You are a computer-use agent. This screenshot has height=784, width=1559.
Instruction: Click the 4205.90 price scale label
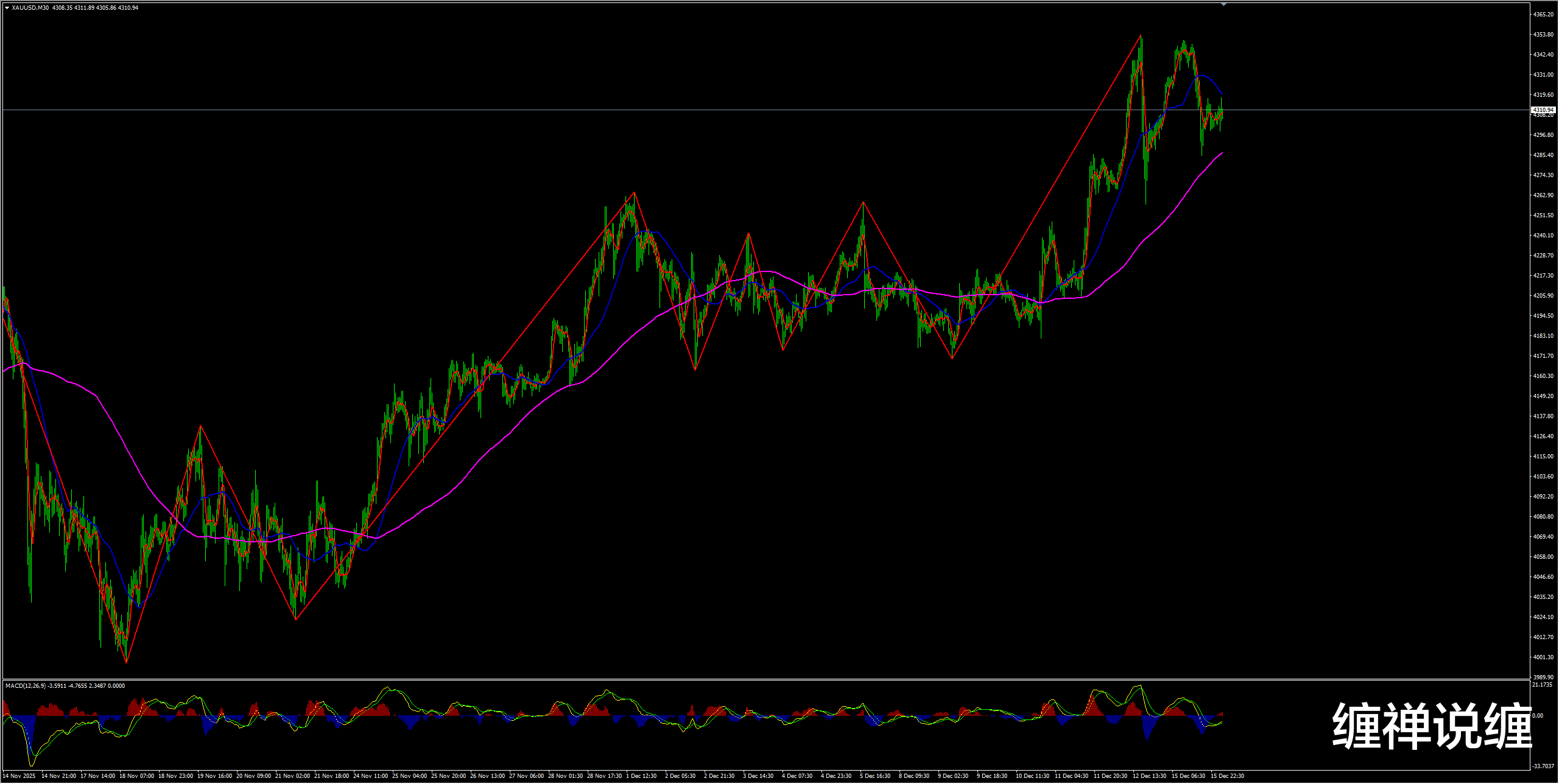coord(1543,296)
